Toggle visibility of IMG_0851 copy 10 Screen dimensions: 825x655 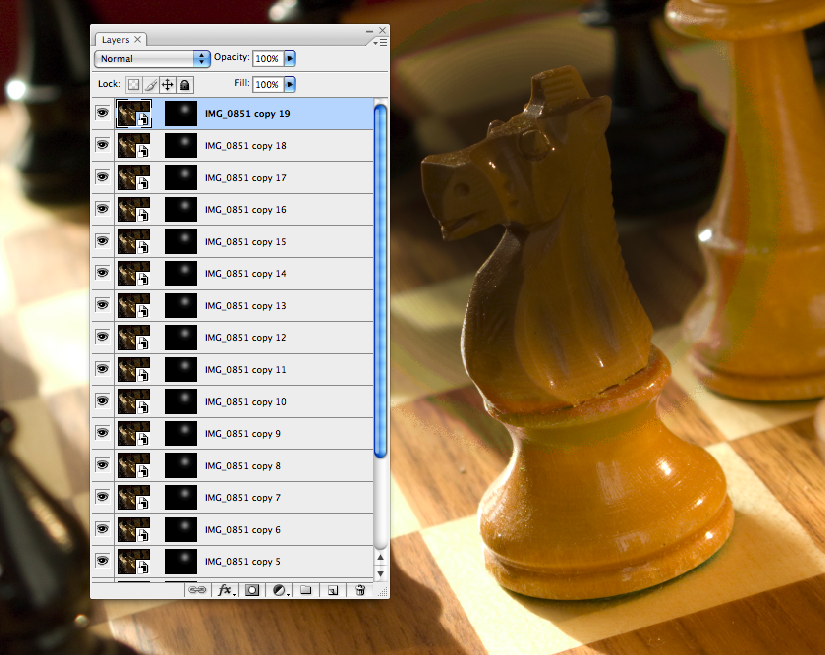[103, 401]
